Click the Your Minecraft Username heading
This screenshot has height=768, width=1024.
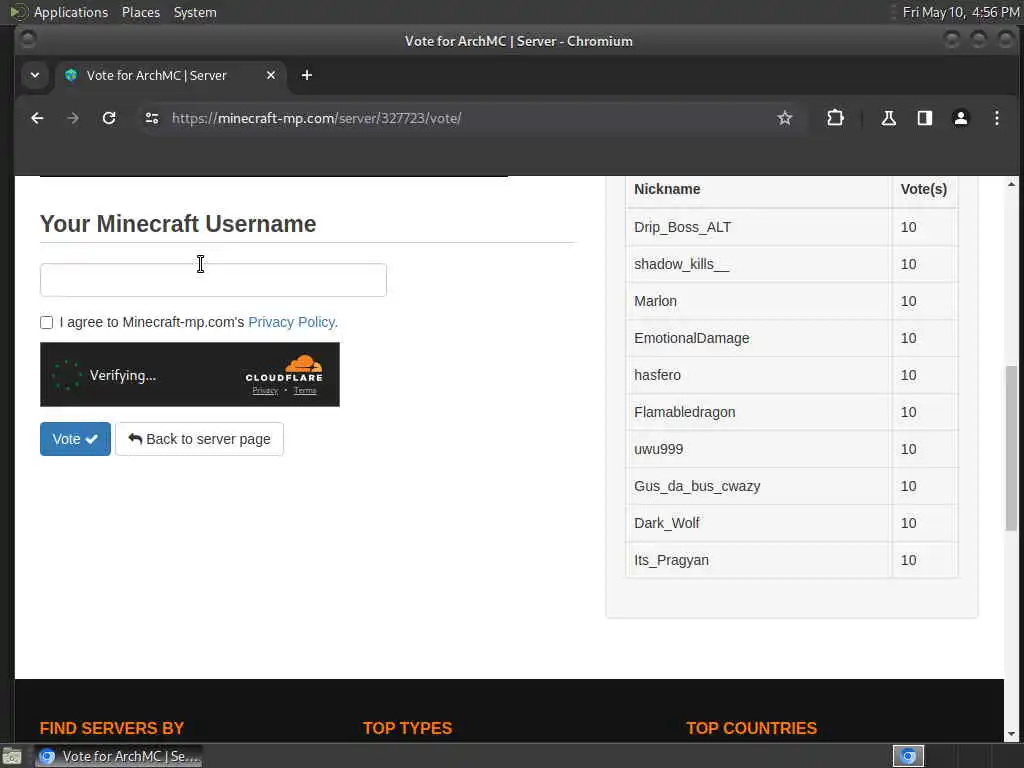pyautogui.click(x=178, y=224)
